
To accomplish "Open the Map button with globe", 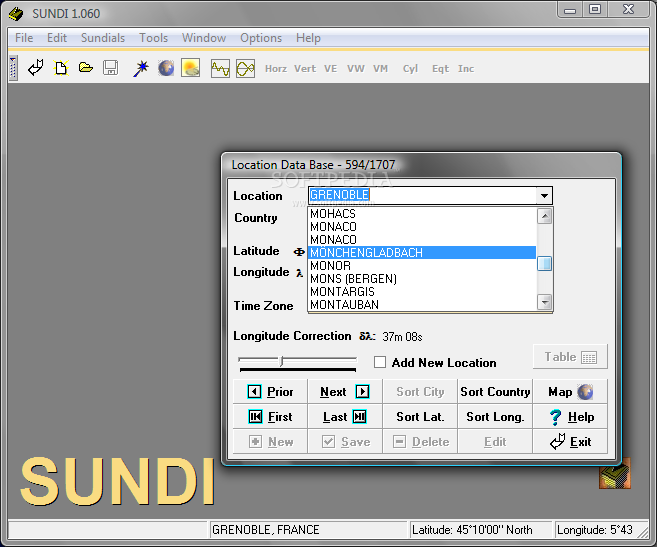I will tap(570, 391).
